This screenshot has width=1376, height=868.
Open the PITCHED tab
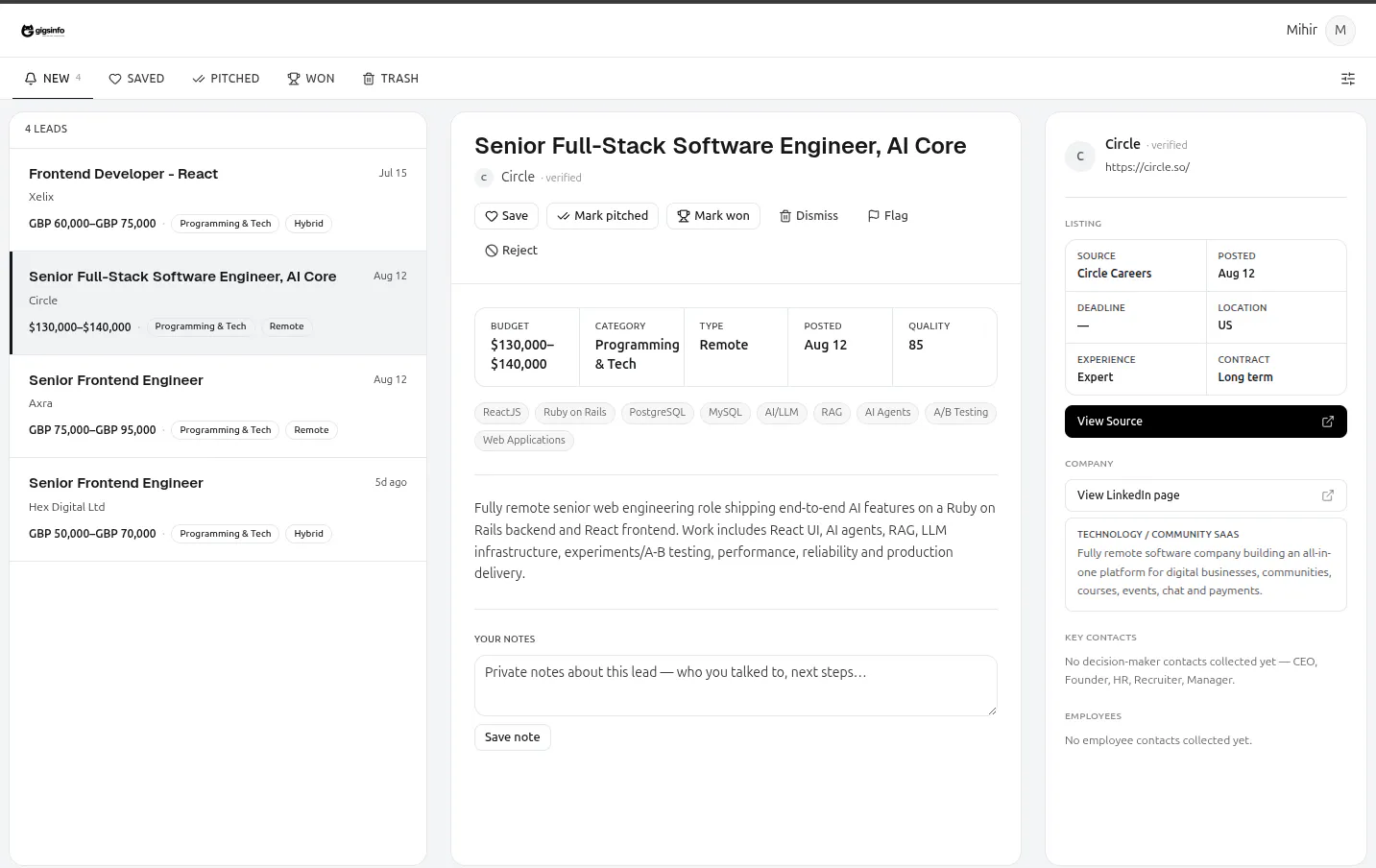coord(226,79)
